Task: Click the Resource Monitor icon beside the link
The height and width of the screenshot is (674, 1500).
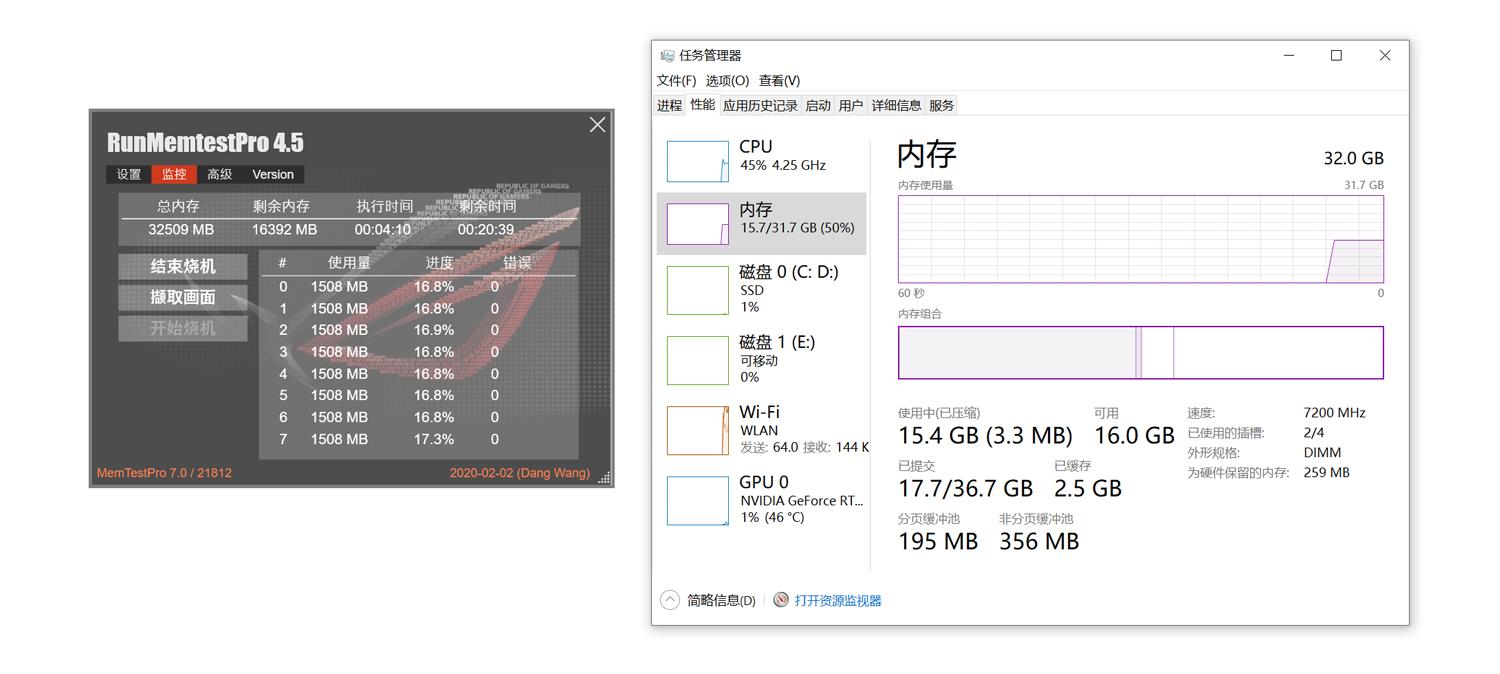Action: click(x=782, y=599)
